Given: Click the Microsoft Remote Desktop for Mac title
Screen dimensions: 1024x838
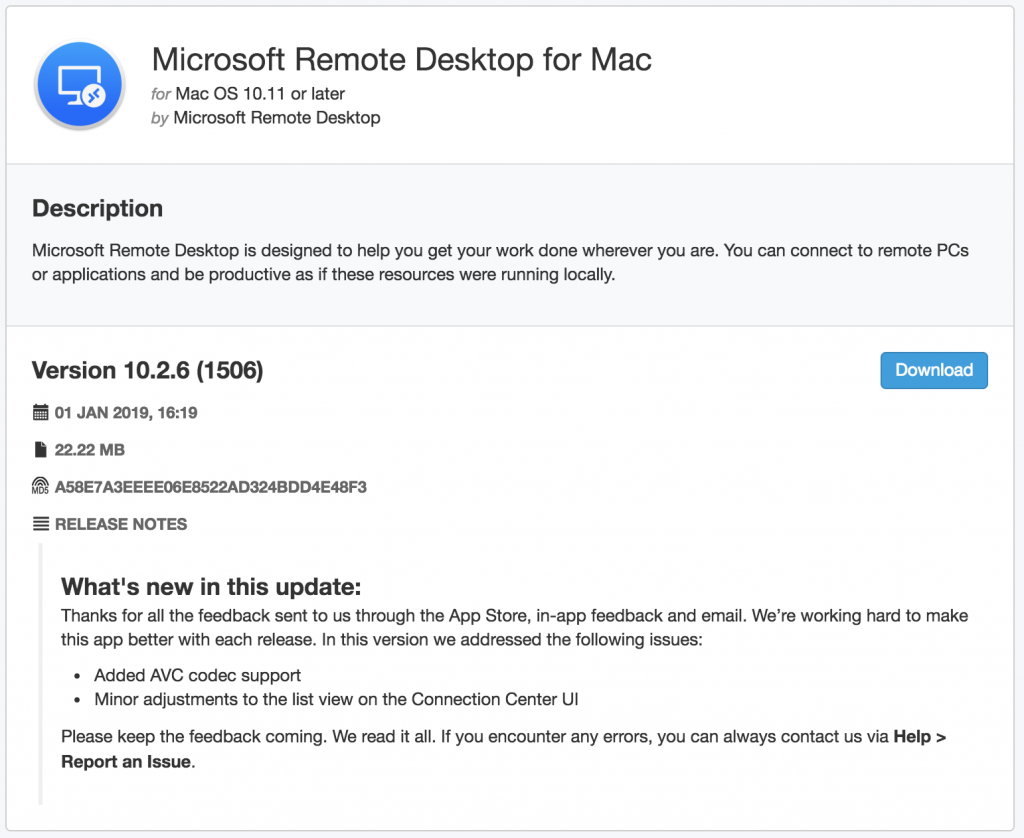Looking at the screenshot, I should pyautogui.click(x=402, y=59).
